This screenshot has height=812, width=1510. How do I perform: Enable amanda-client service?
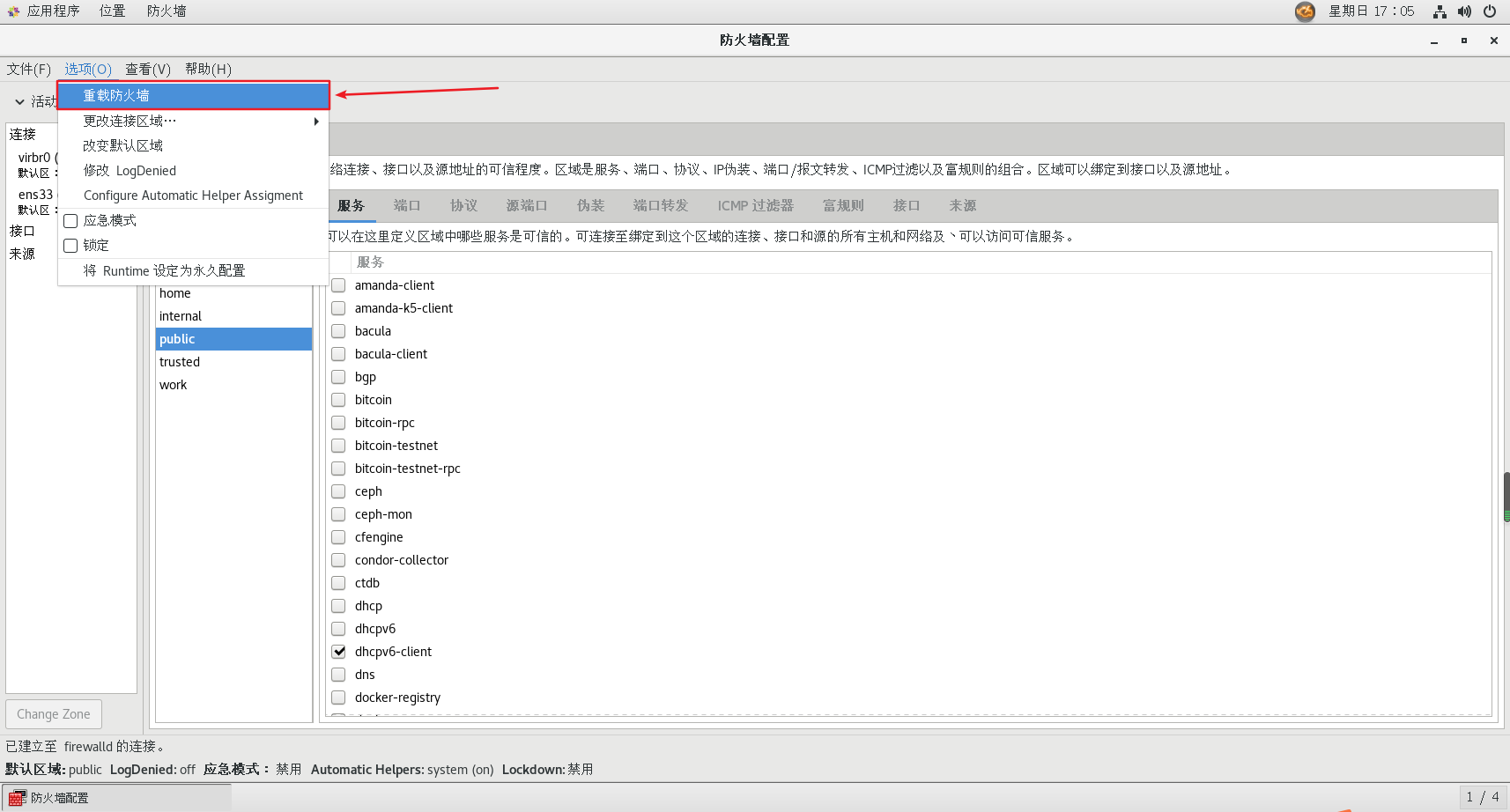[338, 285]
